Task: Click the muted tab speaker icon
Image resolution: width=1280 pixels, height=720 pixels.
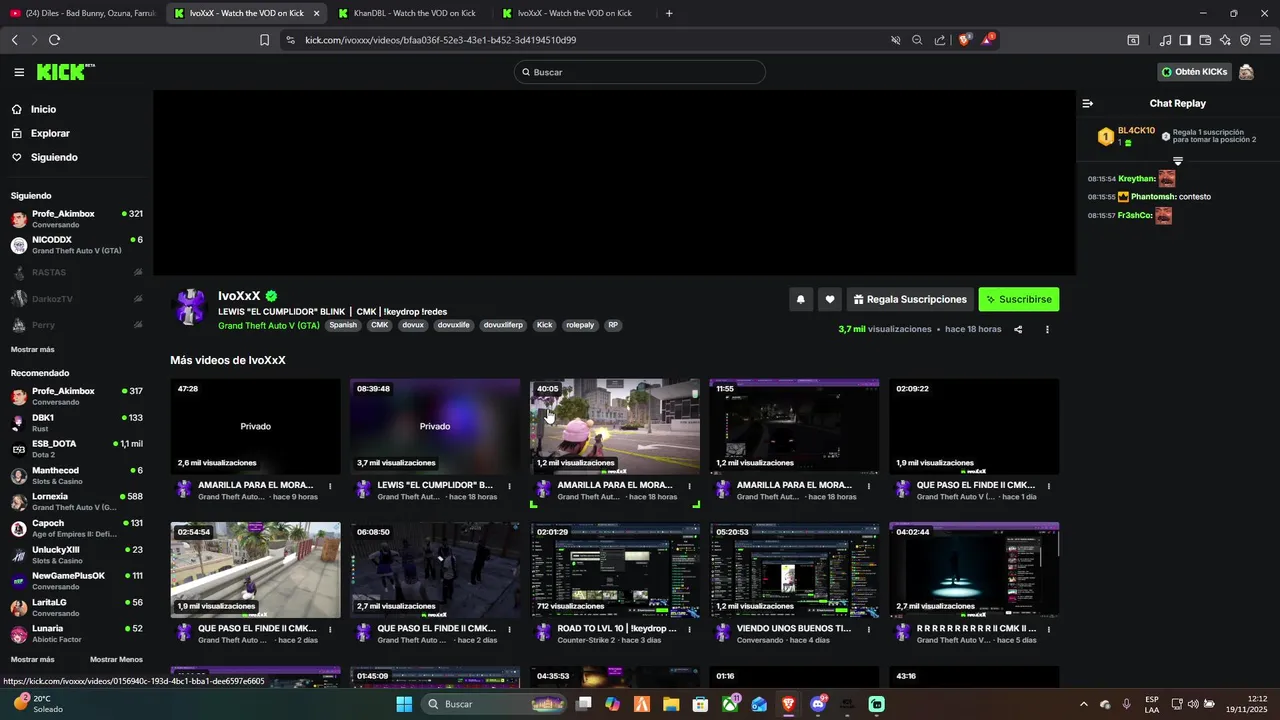Action: 895,40
